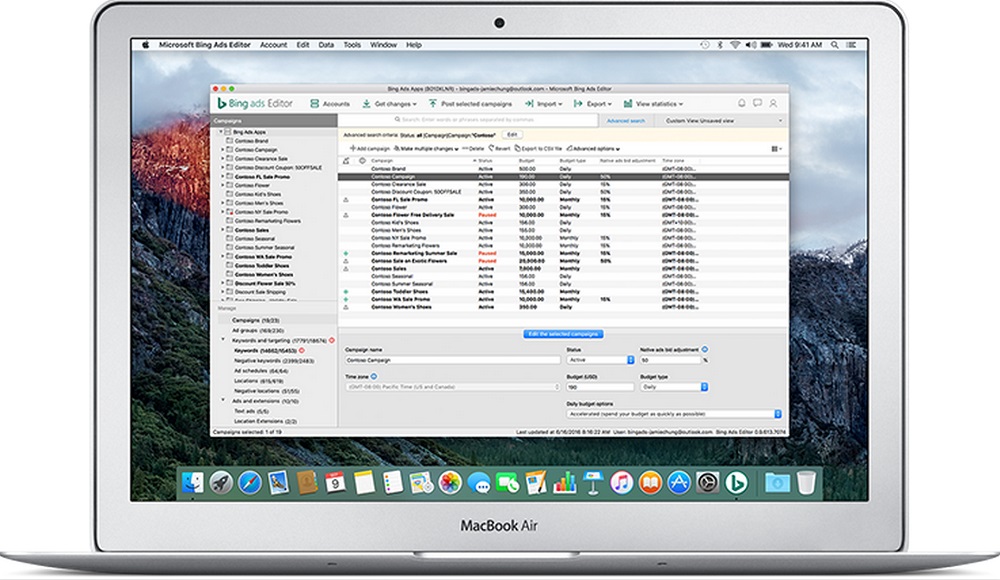Open the Custom View dropdown
Screen dimensions: 1000x580
[x=724, y=121]
